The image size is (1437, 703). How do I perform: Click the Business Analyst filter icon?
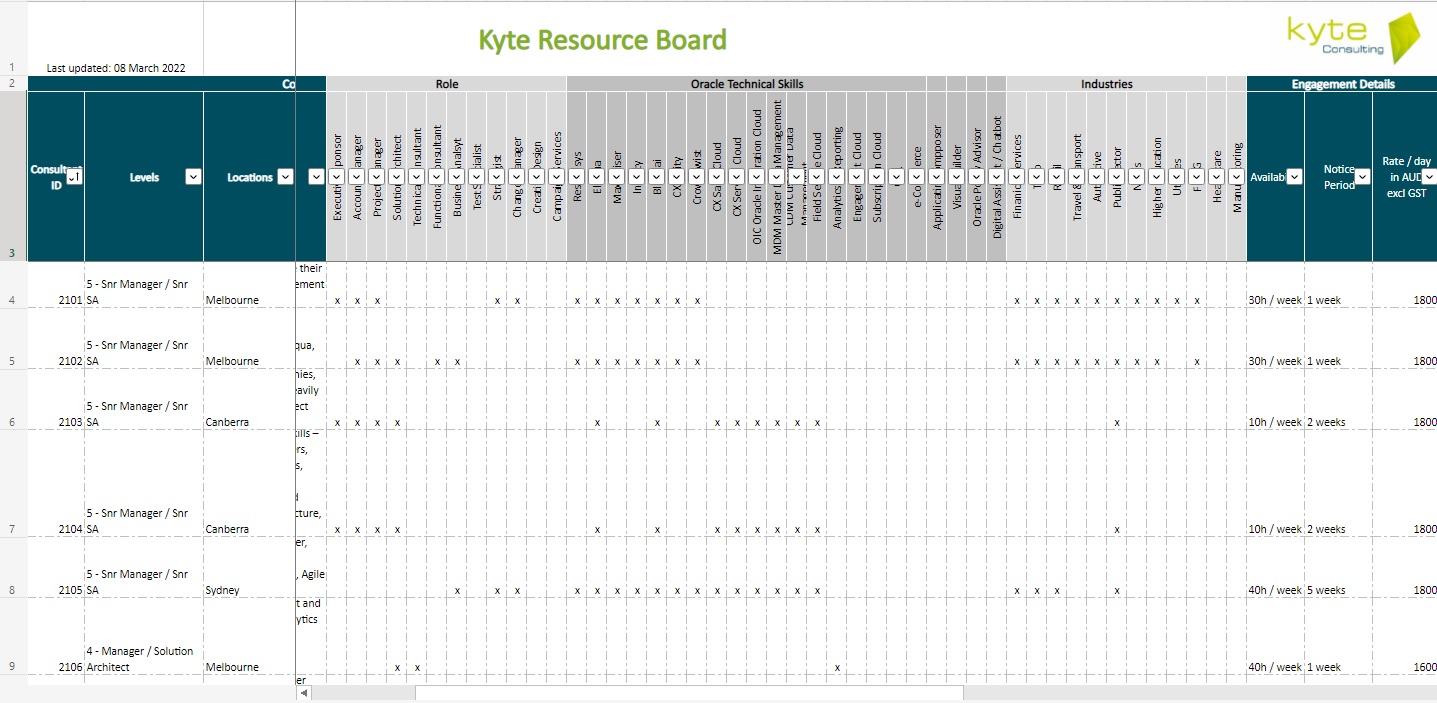tap(456, 177)
